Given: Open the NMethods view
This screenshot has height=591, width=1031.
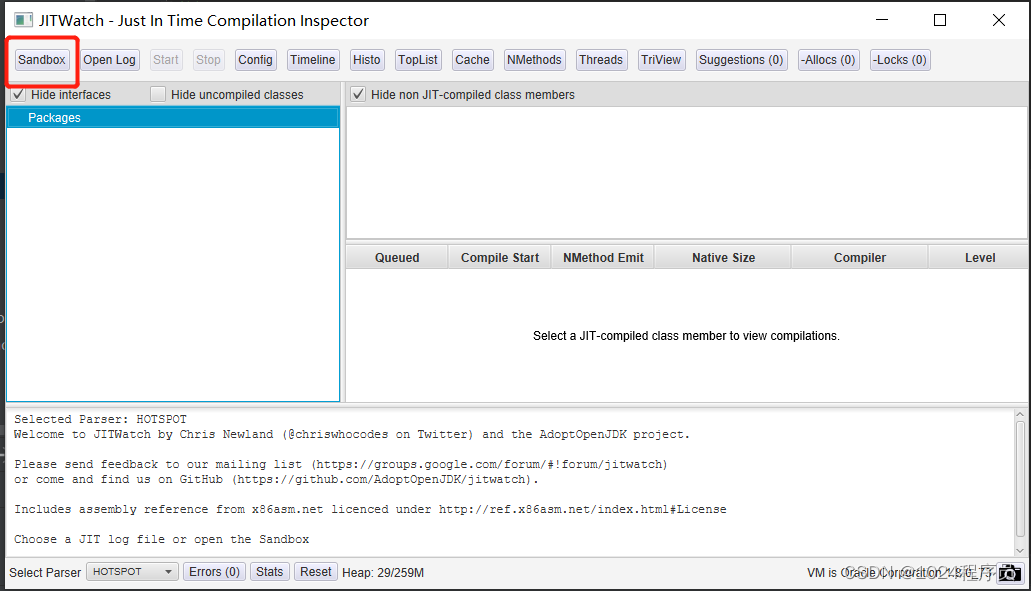Looking at the screenshot, I should pyautogui.click(x=534, y=60).
